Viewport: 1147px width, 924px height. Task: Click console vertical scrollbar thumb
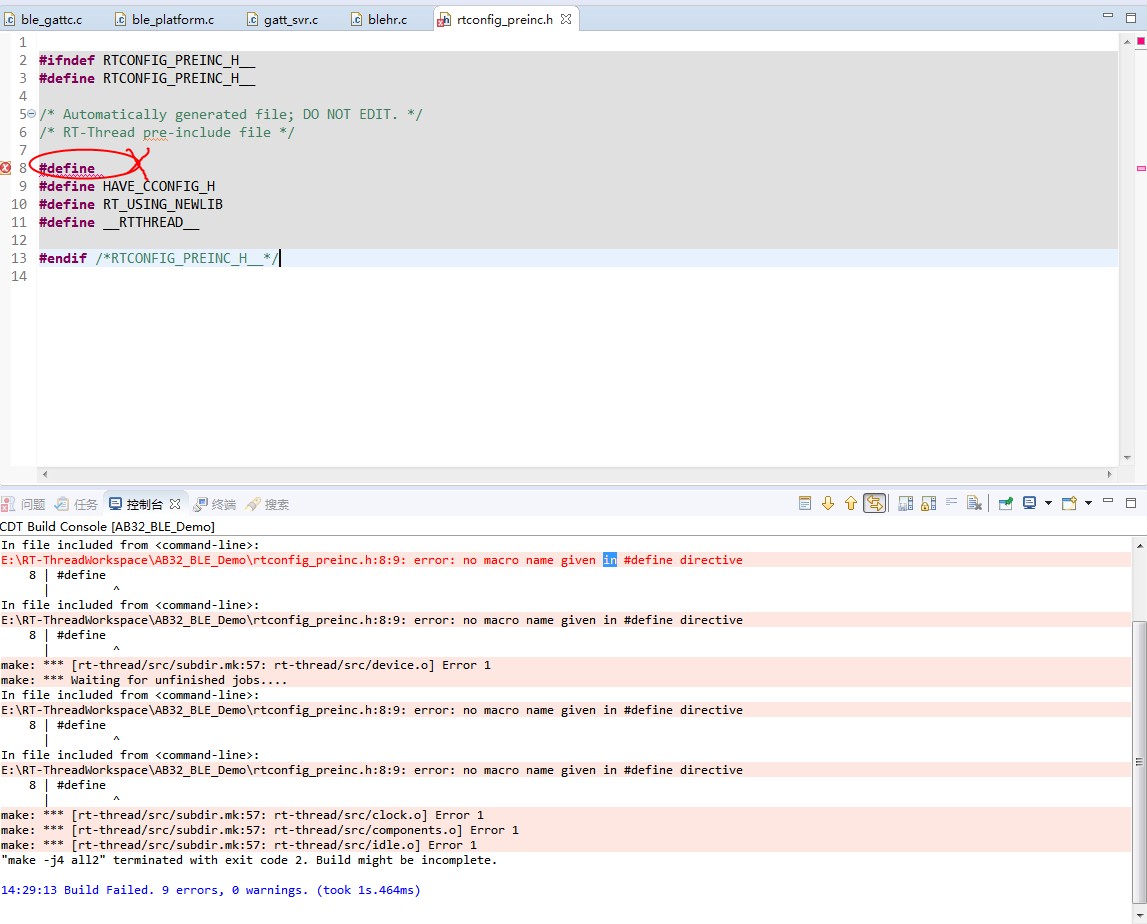click(x=1140, y=761)
